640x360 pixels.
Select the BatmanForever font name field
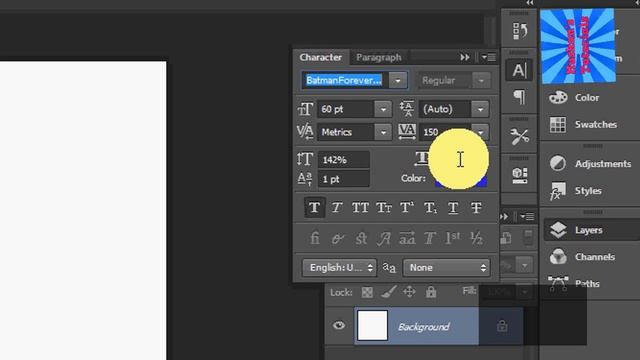[344, 80]
